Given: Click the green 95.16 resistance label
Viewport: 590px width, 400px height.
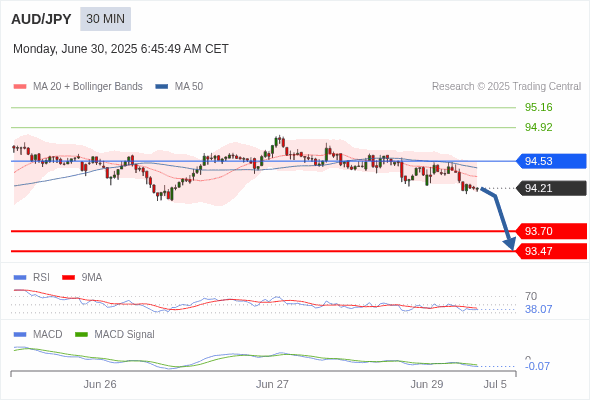Looking at the screenshot, I should (x=538, y=107).
